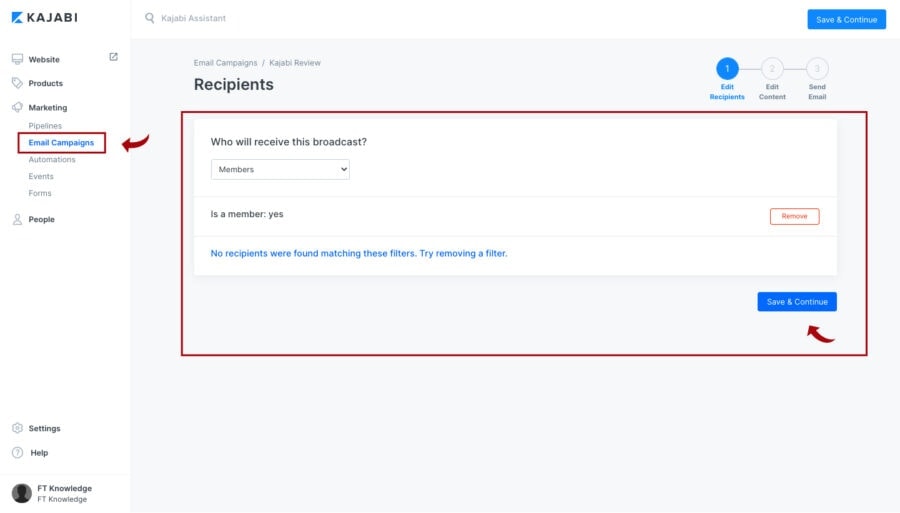Select Marketing in sidebar
The image size is (900, 513).
48,107
